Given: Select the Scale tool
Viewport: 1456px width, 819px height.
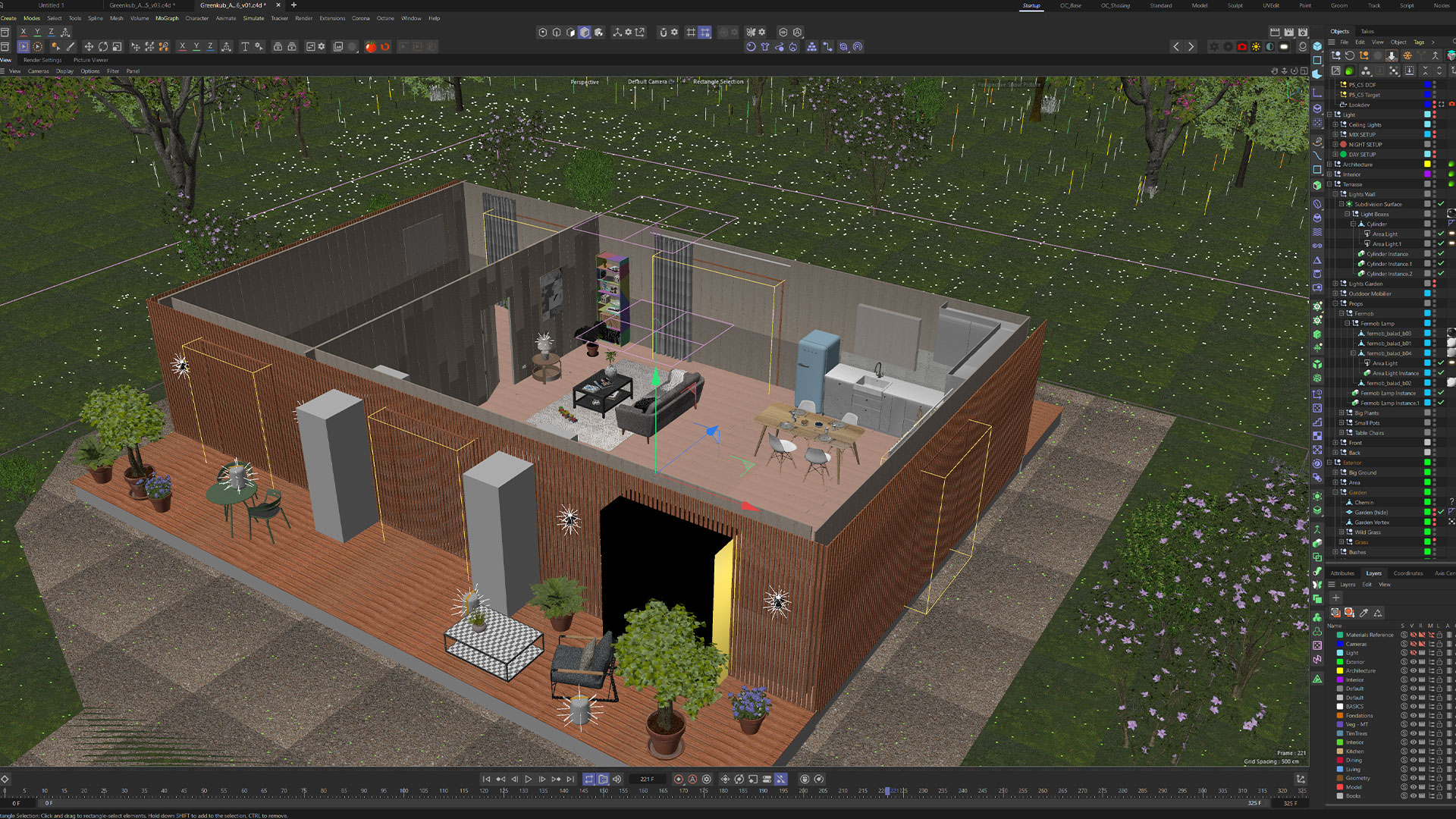Looking at the screenshot, I should [x=117, y=47].
